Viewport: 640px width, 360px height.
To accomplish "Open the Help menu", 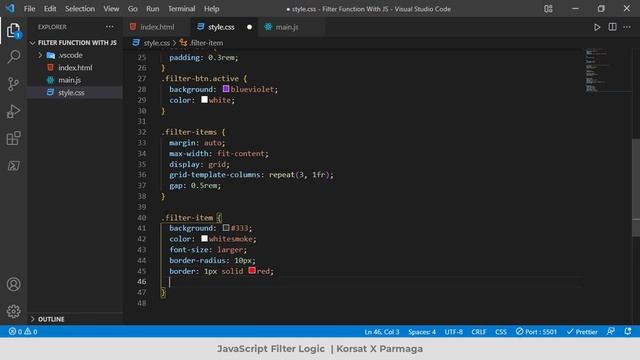I will click(211, 9).
